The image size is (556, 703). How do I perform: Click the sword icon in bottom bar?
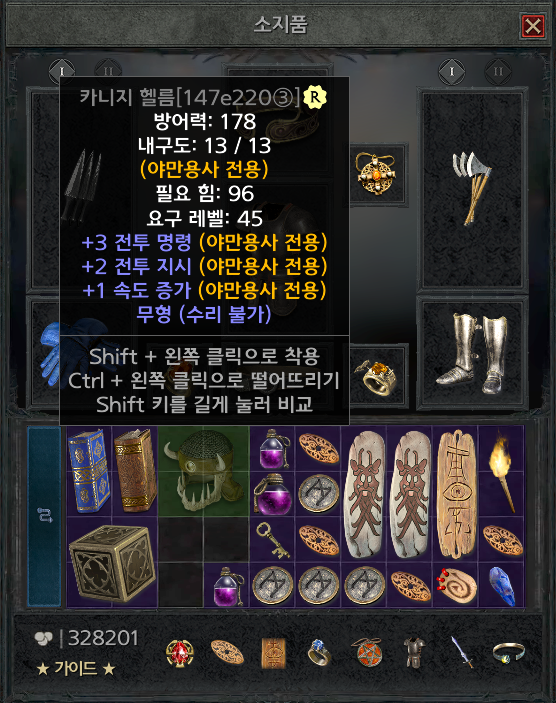[462, 652]
